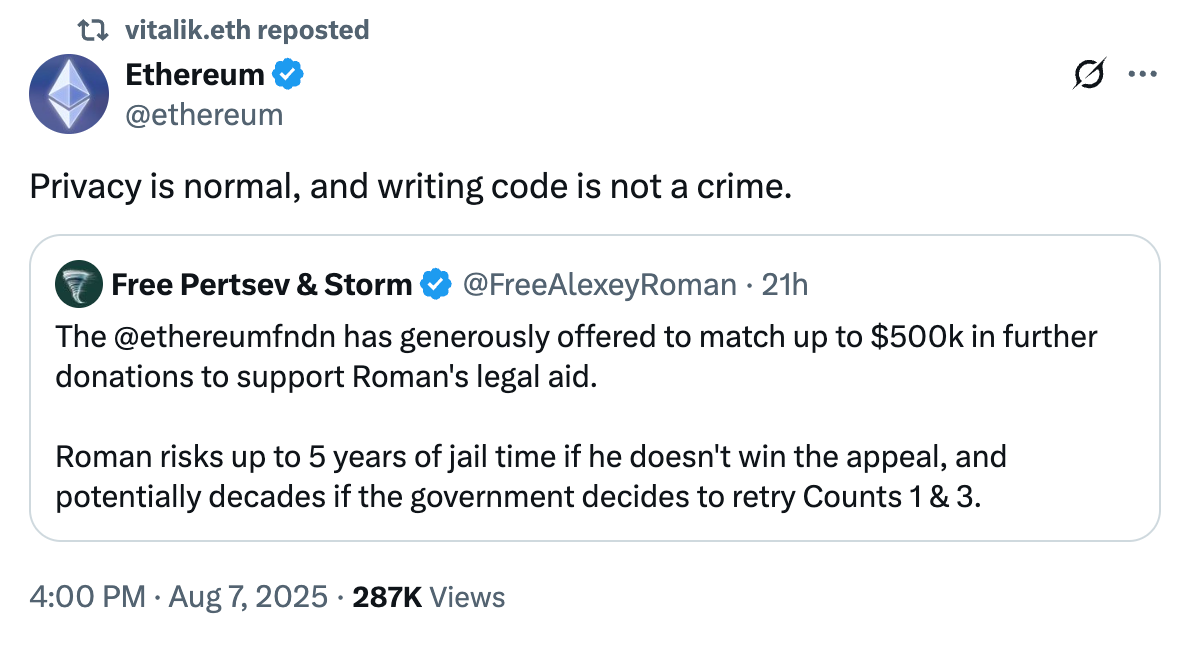The width and height of the screenshot is (1190, 648).
Task: Click the tornado avatar in the quoted tweet
Action: pos(80,284)
